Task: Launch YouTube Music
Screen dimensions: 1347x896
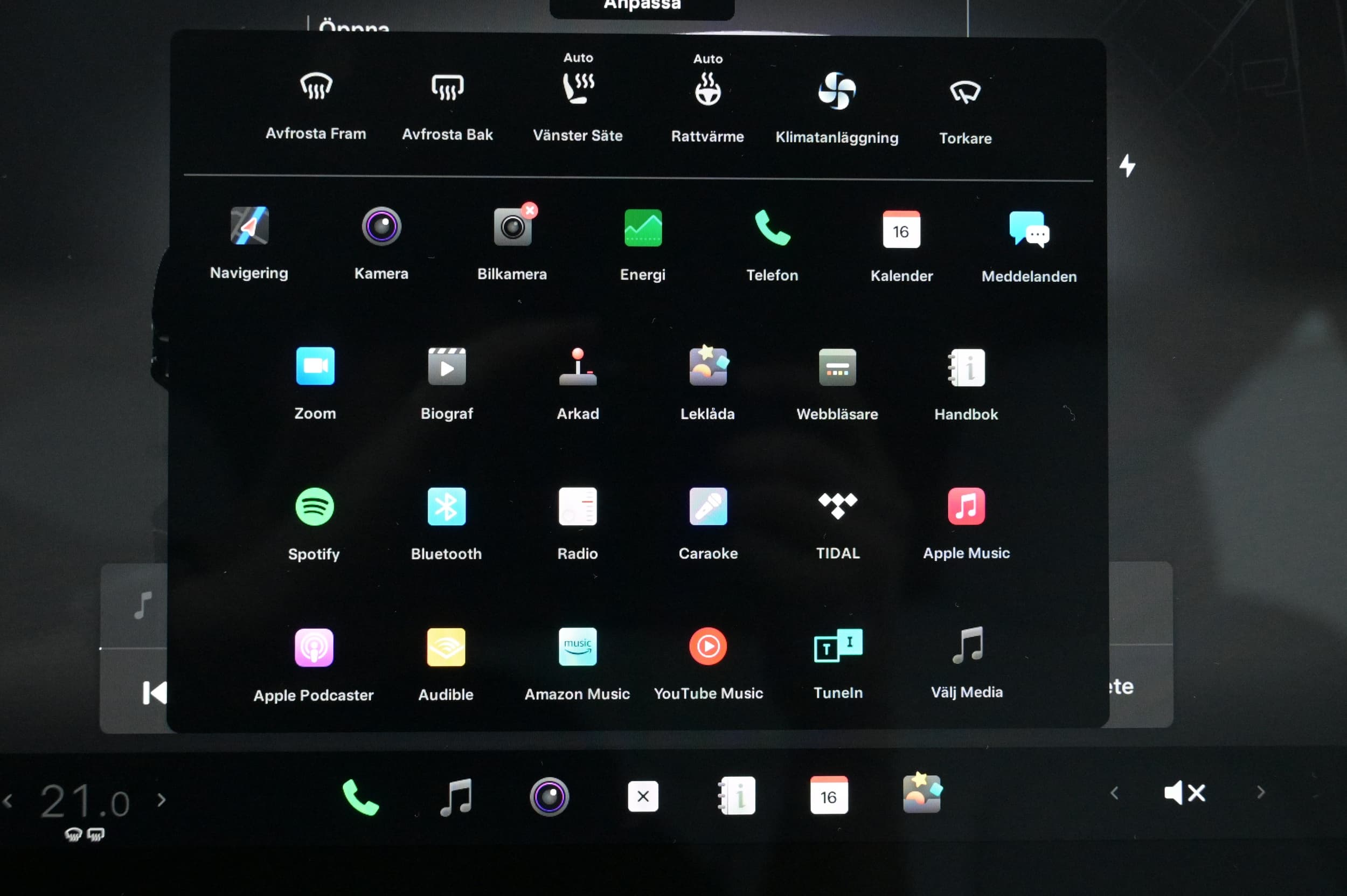Action: click(708, 647)
